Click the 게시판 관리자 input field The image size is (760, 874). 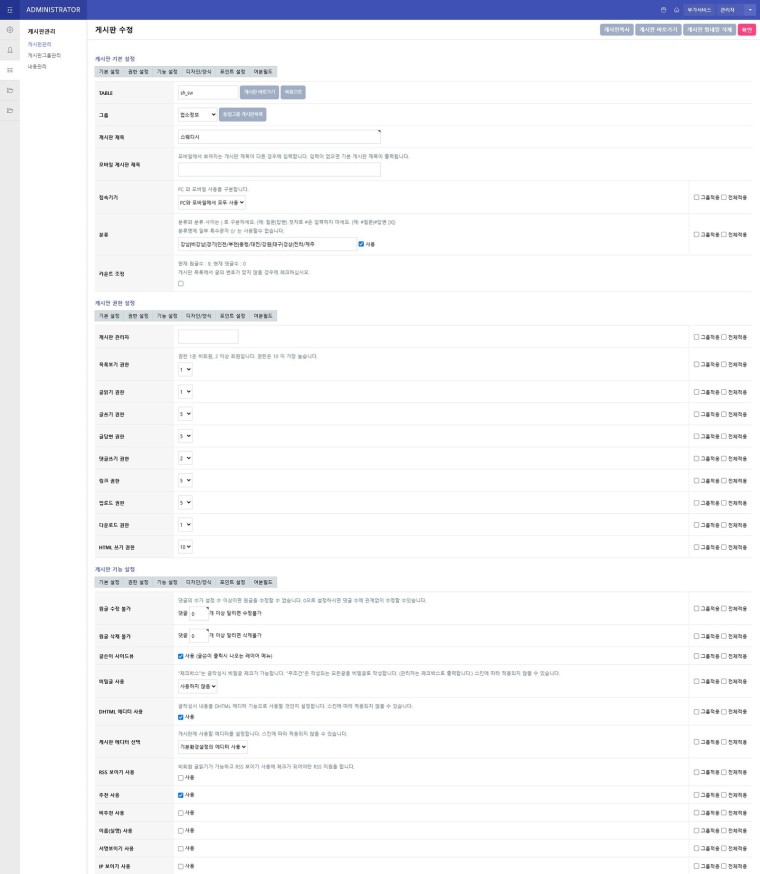(x=208, y=337)
